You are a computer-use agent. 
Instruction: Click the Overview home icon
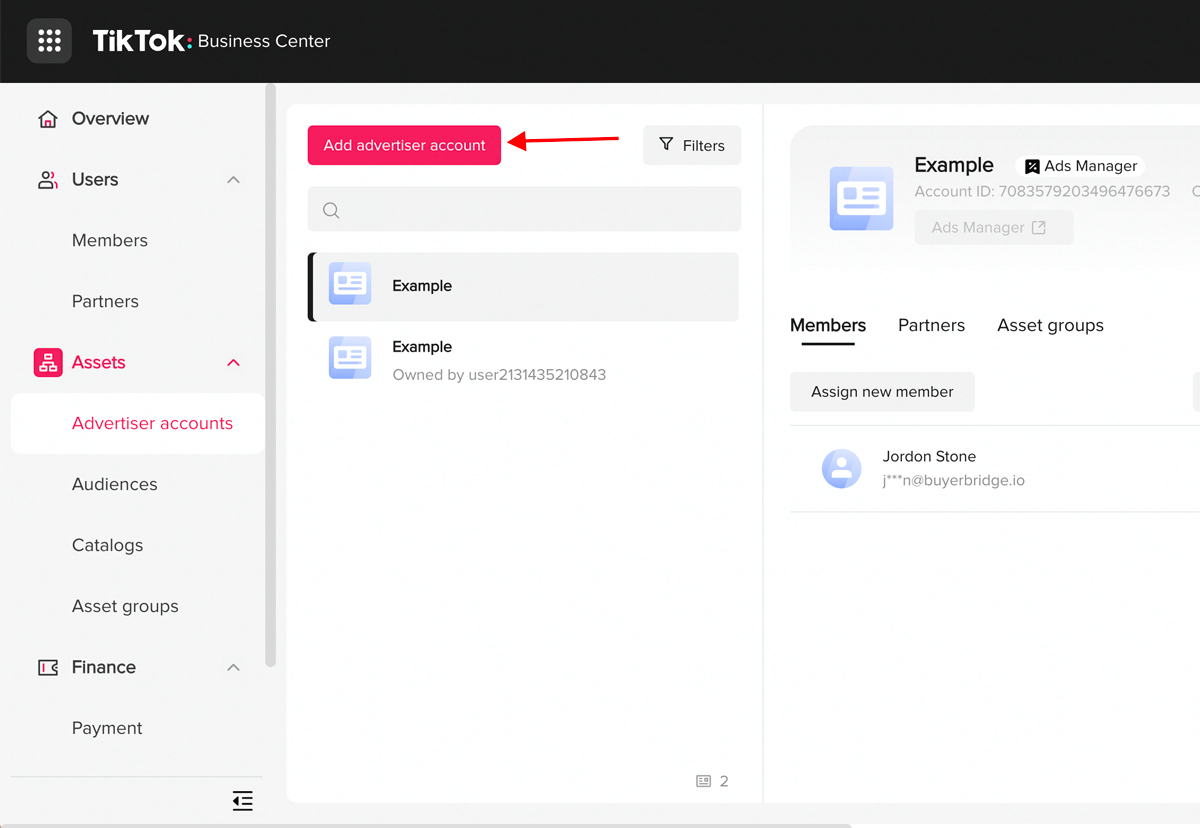[x=47, y=119]
